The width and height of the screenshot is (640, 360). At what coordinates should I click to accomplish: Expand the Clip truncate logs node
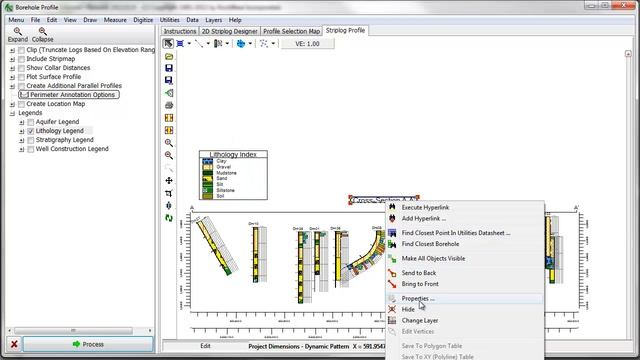click(x=12, y=50)
